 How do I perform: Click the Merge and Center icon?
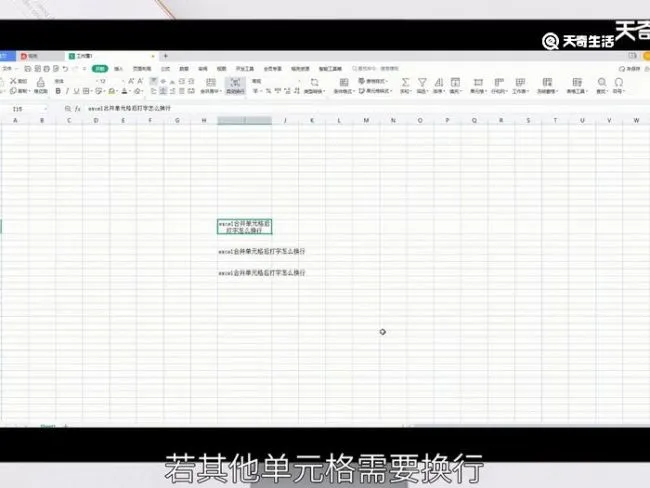211,85
